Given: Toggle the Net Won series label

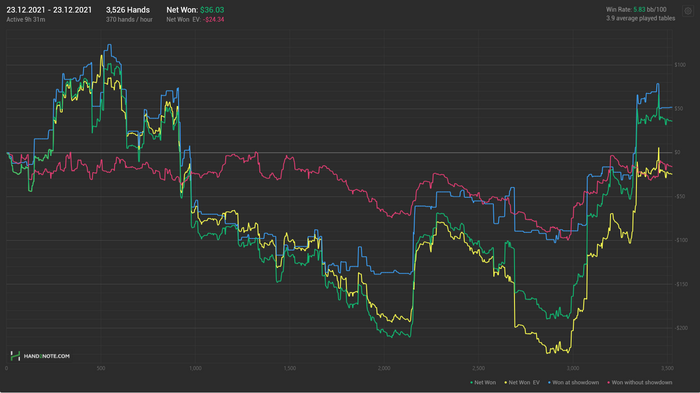Looking at the screenshot, I should click(x=485, y=382).
